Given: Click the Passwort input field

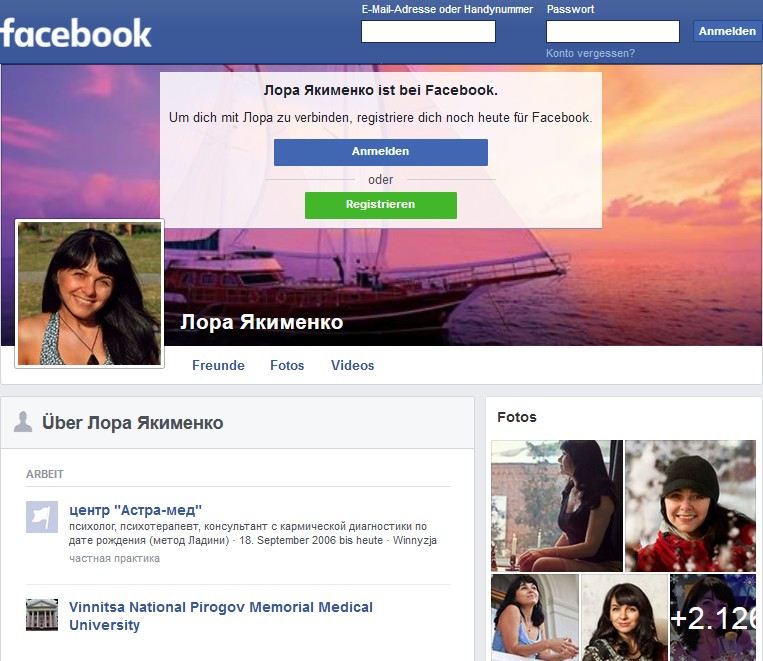Looking at the screenshot, I should [613, 31].
